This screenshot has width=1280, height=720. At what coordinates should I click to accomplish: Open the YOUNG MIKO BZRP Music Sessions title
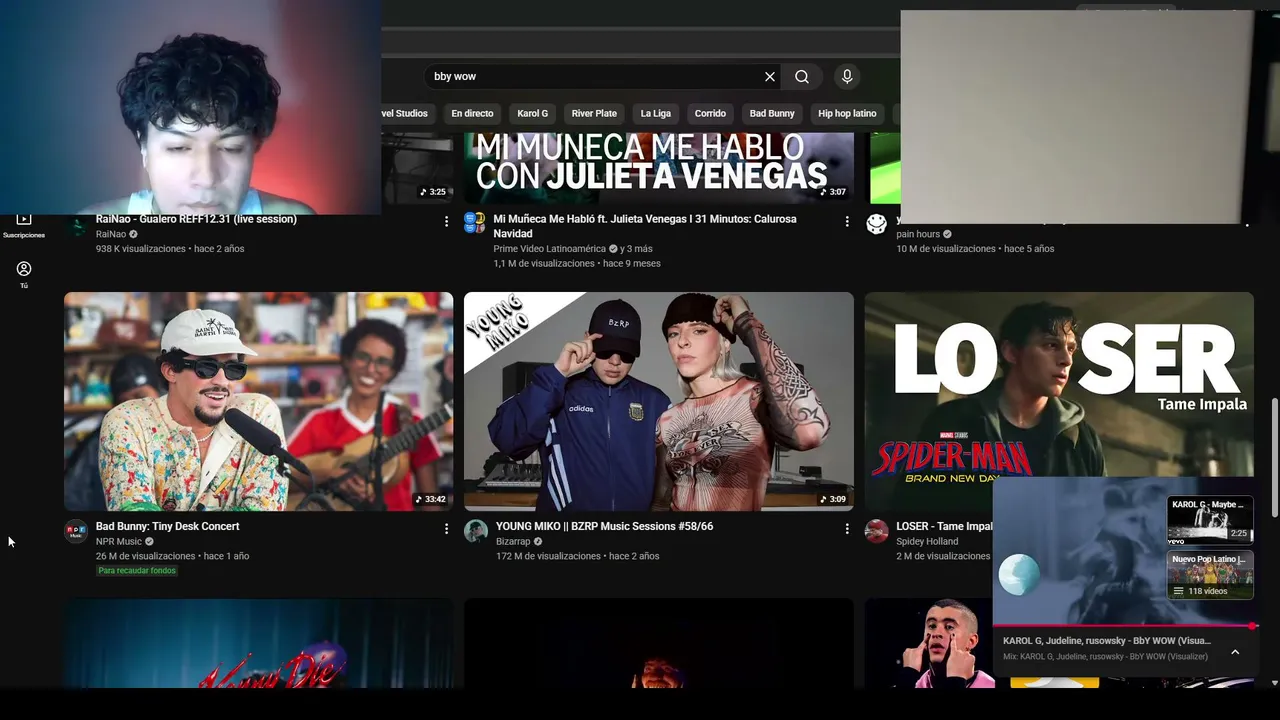pos(604,526)
